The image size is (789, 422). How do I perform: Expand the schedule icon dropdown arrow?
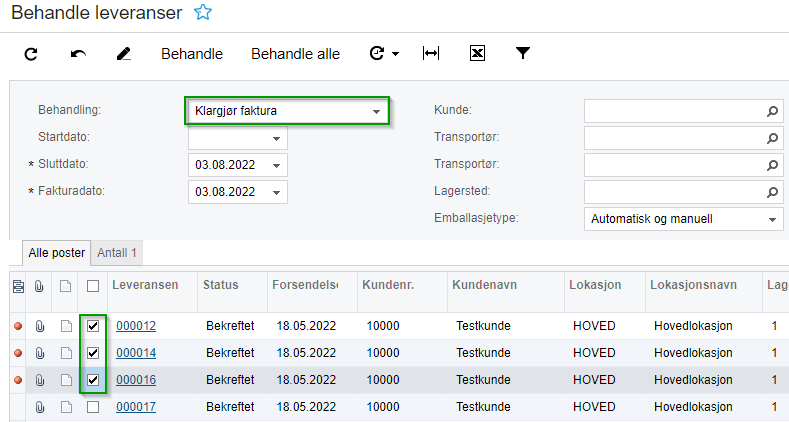[x=396, y=54]
